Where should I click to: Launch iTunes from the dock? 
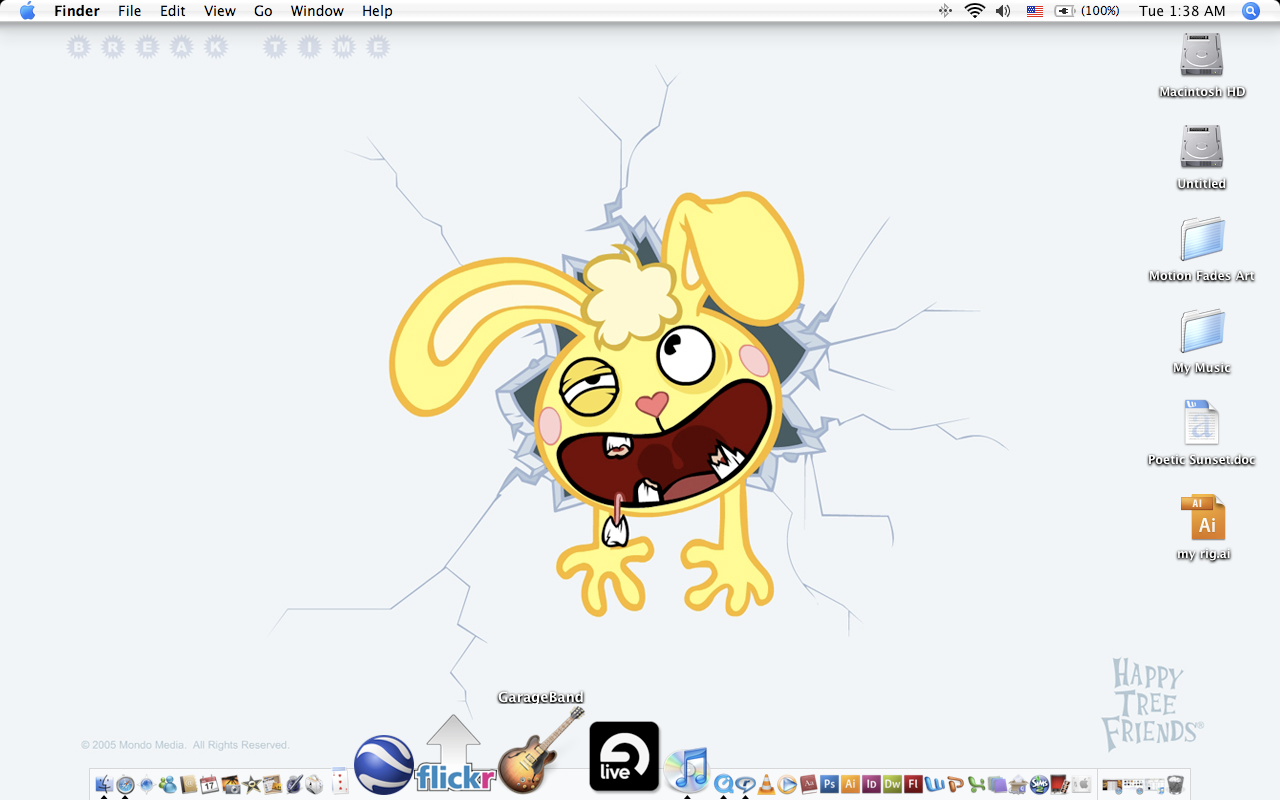pyautogui.click(x=687, y=768)
